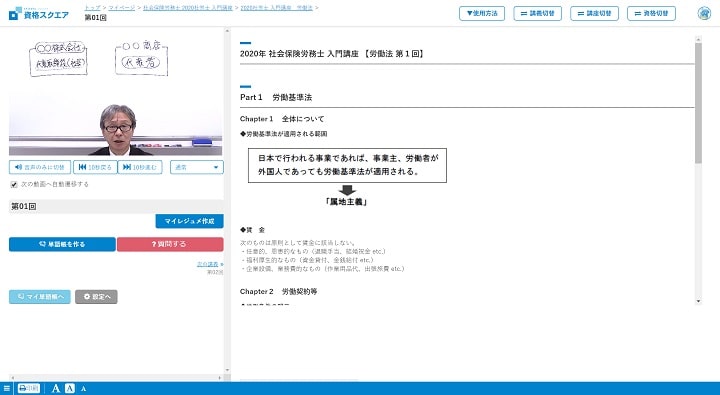The height and width of the screenshot is (395, 720).
Task: Click the ◆労働基準法が適用される範囲 subheading
Action: (283, 134)
